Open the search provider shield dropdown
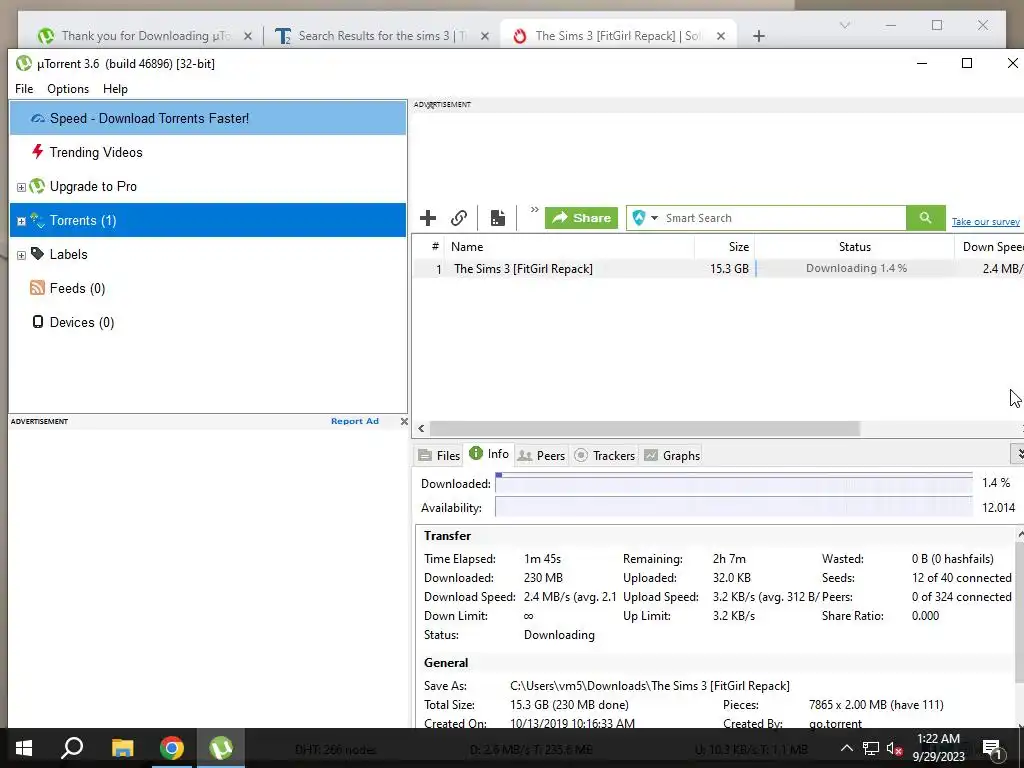The height and width of the screenshot is (768, 1024). click(x=645, y=217)
